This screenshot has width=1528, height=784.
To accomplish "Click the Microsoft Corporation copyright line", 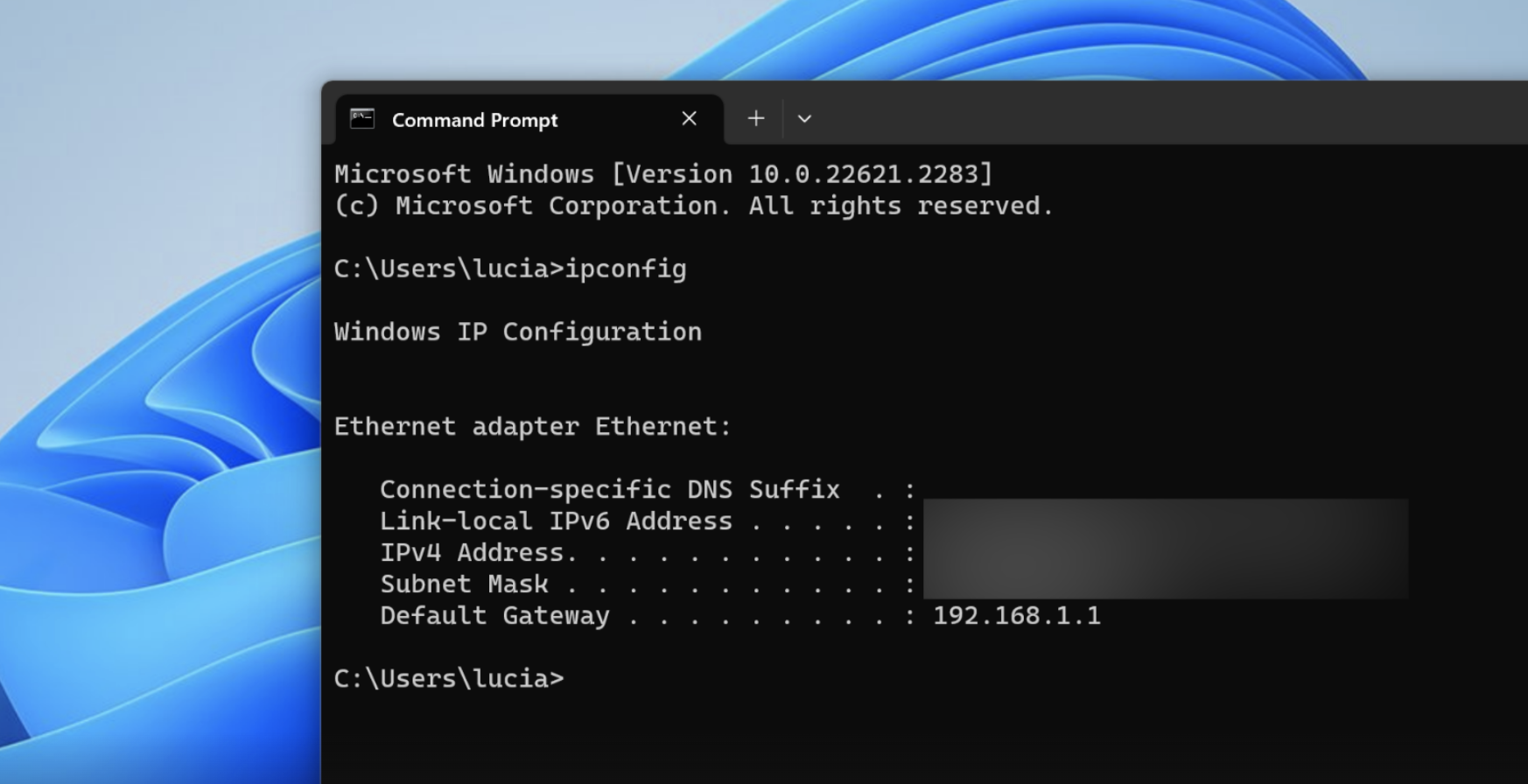I will click(x=693, y=206).
